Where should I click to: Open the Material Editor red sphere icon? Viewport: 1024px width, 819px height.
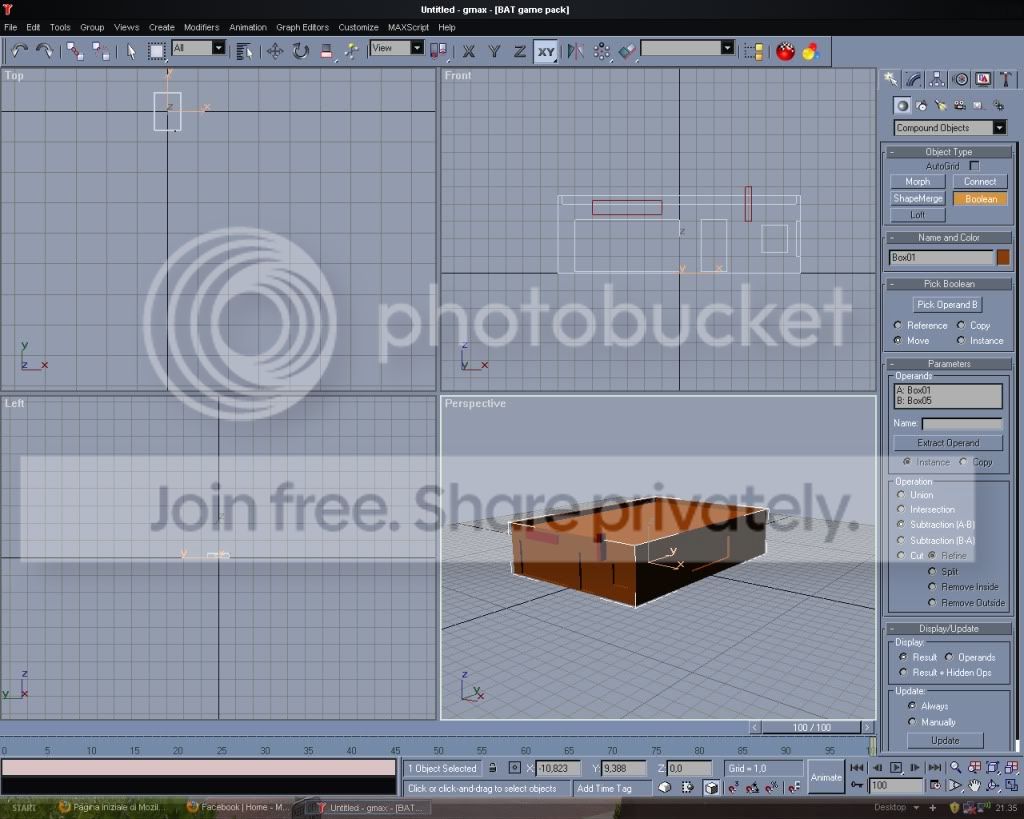tap(786, 51)
